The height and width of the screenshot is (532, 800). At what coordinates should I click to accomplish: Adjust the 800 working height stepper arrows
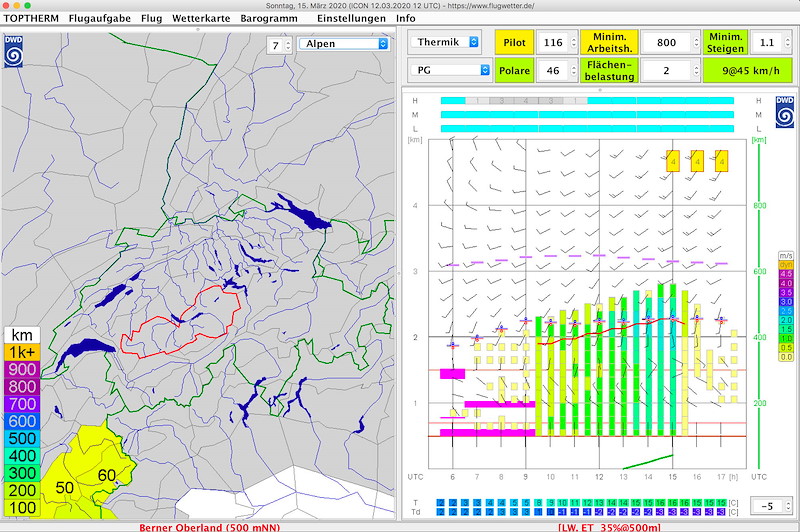696,42
